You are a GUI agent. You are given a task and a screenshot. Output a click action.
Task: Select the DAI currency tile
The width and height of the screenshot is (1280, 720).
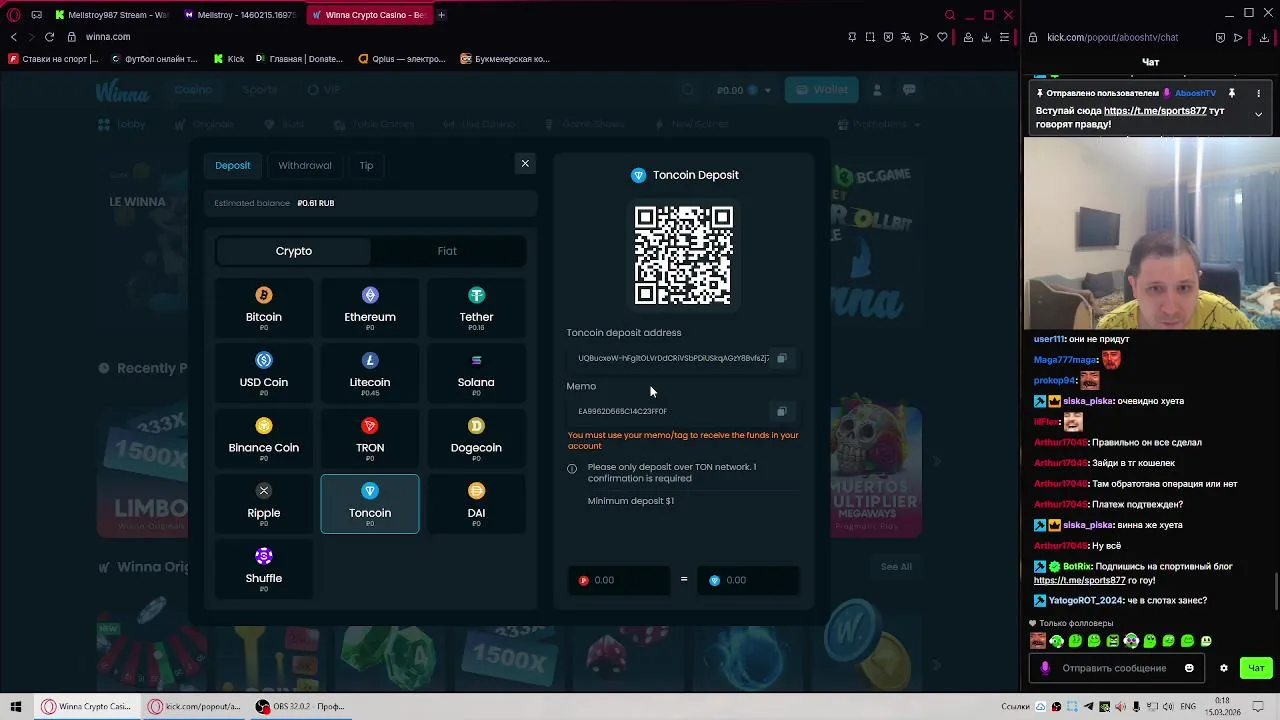click(476, 504)
